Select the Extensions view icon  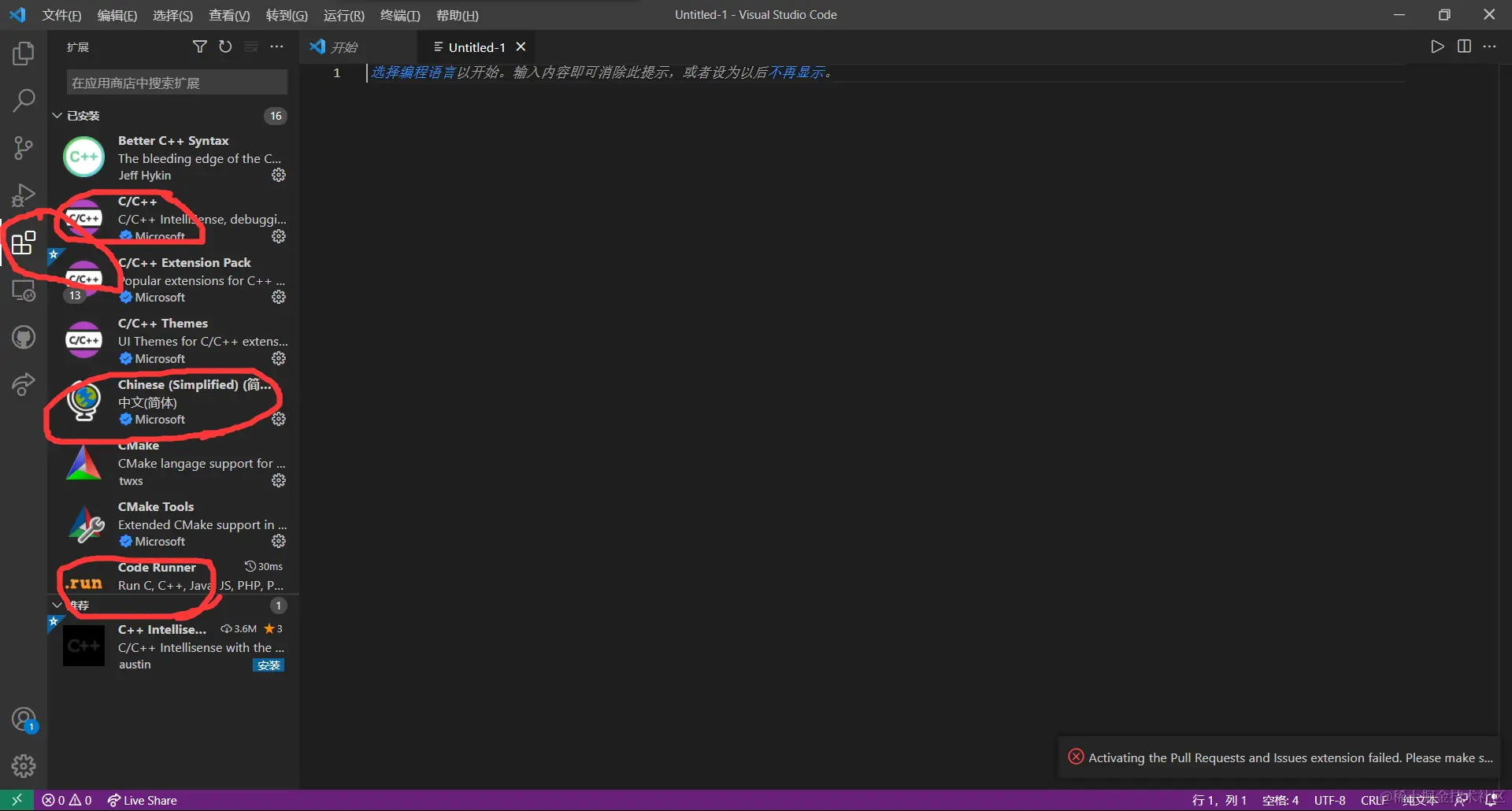24,243
